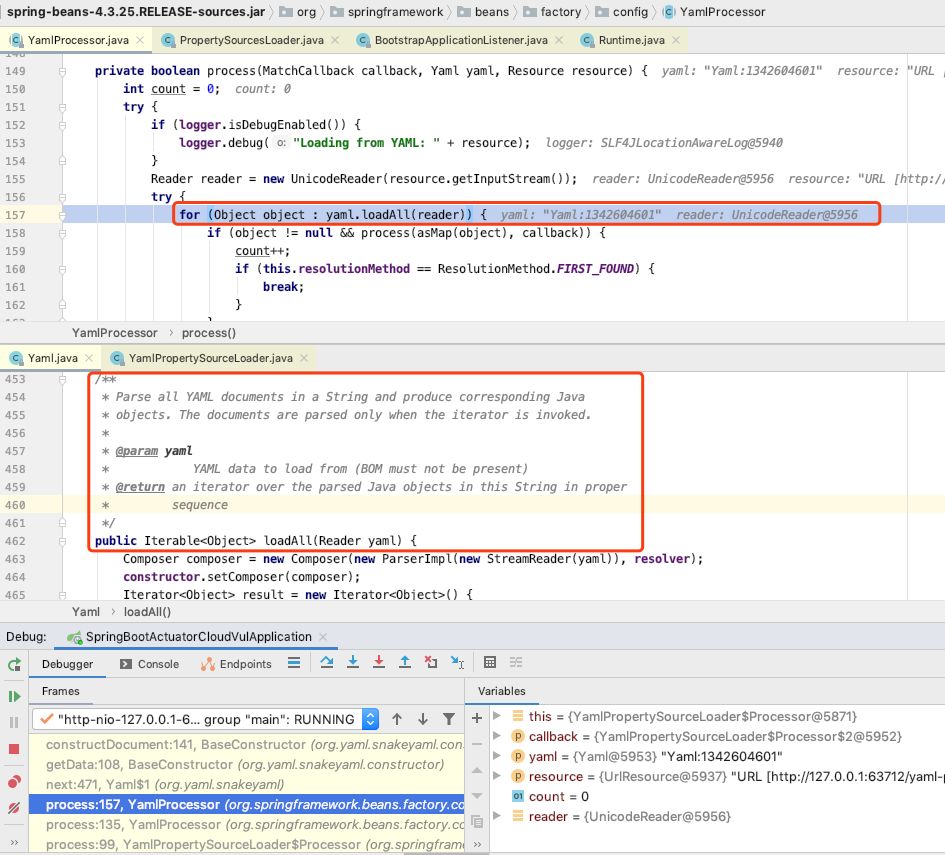Click the Step Out icon
The image size is (945, 855).
[404, 662]
